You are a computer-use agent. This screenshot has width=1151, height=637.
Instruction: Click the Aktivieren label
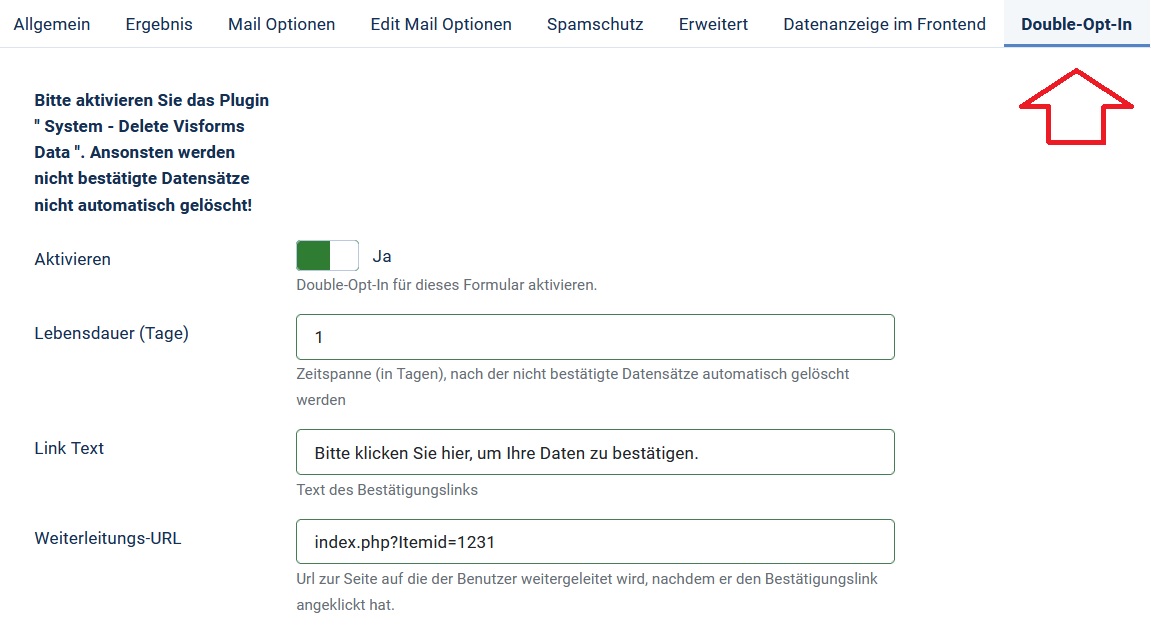pyautogui.click(x=72, y=259)
